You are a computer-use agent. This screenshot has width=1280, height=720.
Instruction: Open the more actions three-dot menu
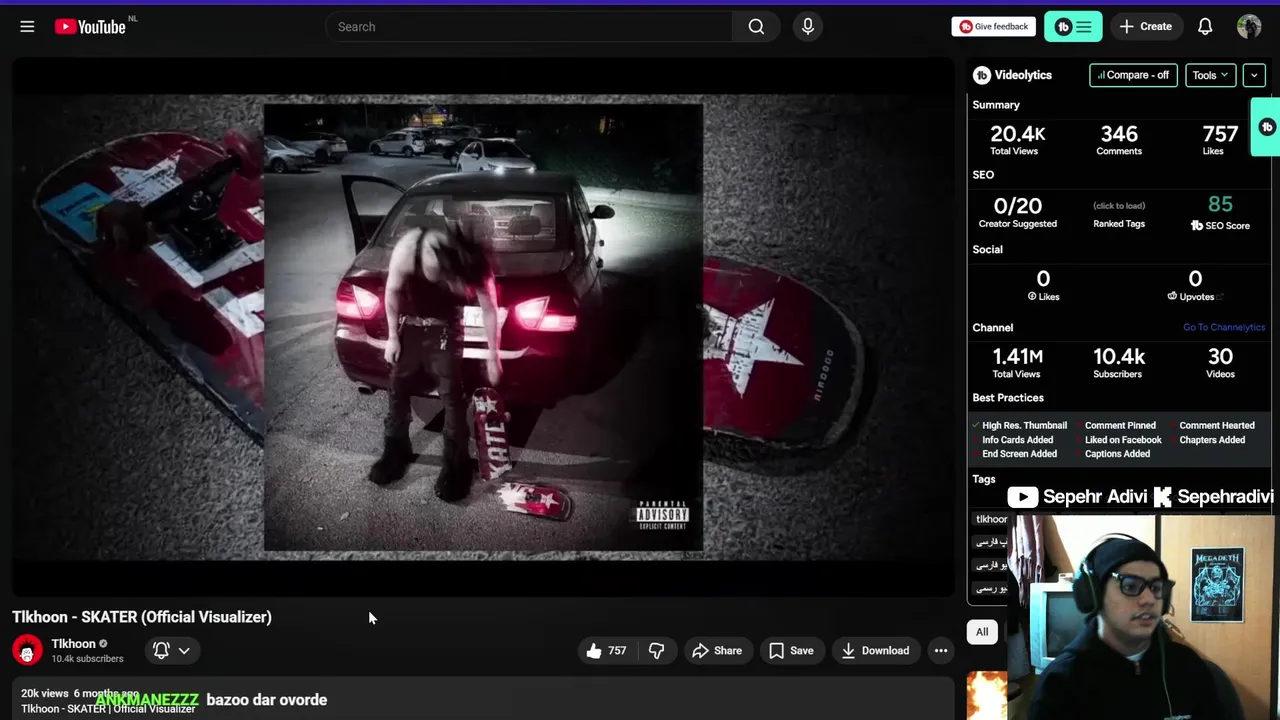(x=941, y=651)
